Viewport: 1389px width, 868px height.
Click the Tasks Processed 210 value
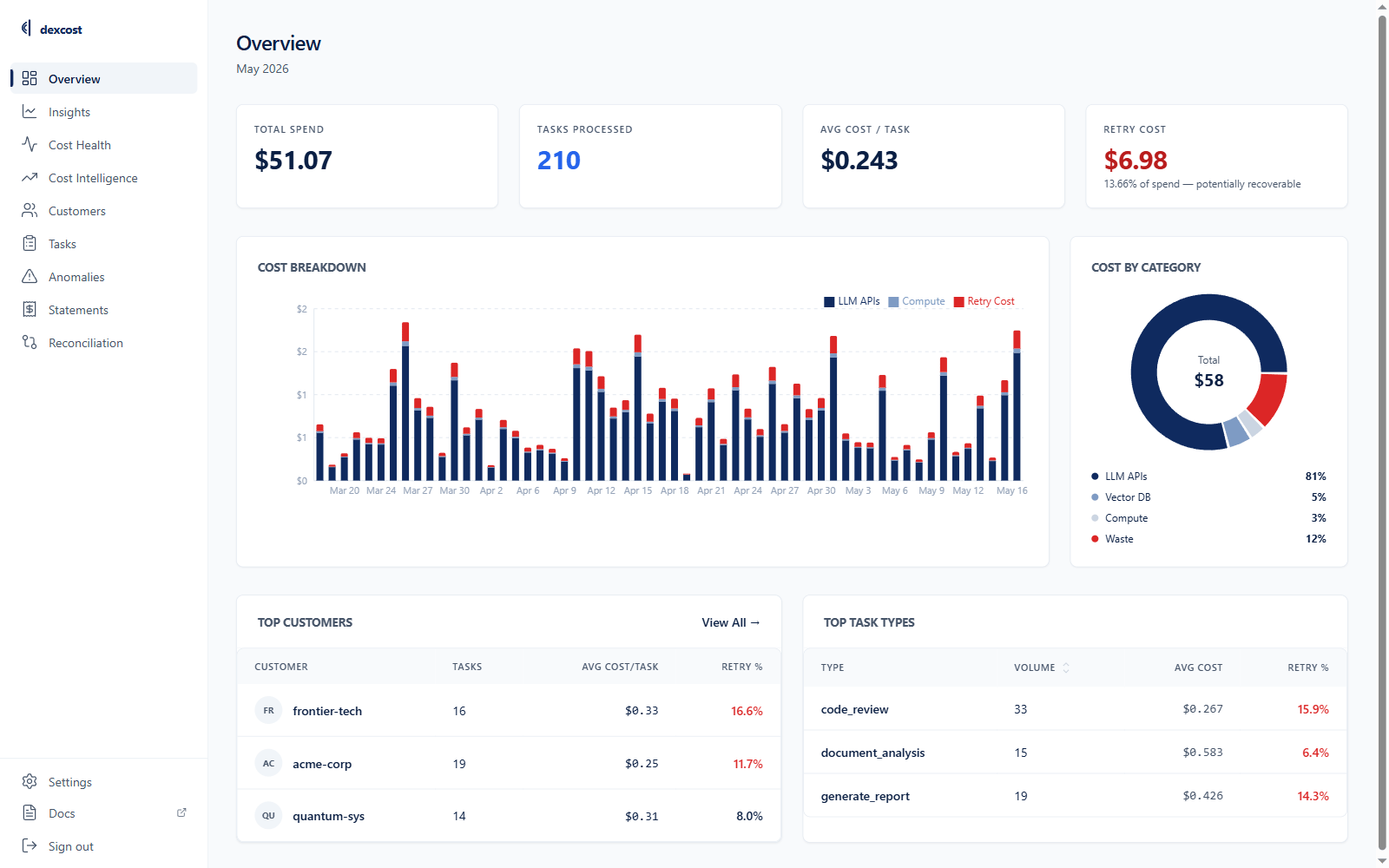pos(559,161)
